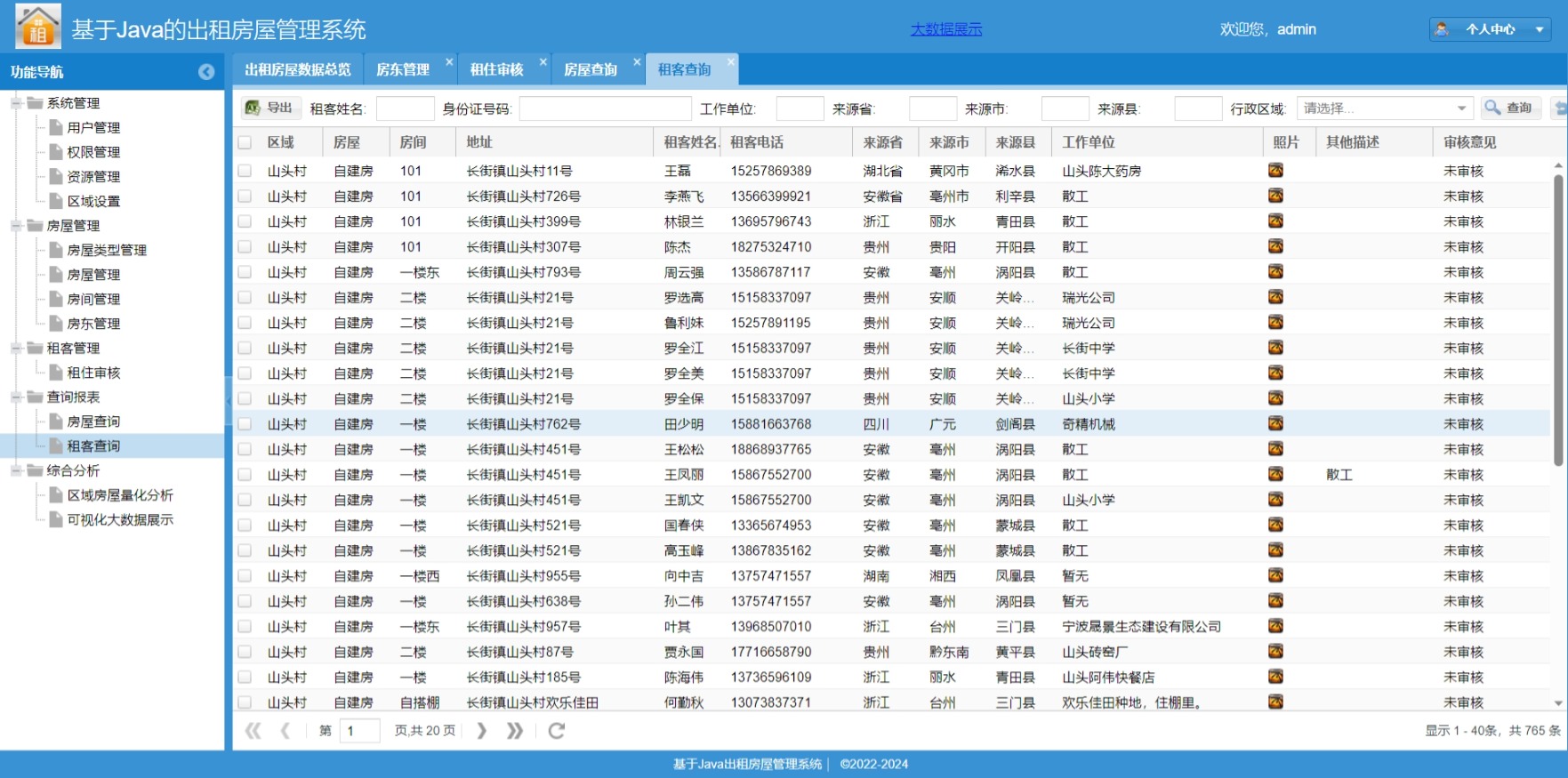The height and width of the screenshot is (778, 1568).
Task: Open the 个人中心 dropdown menu
Action: point(1491,29)
